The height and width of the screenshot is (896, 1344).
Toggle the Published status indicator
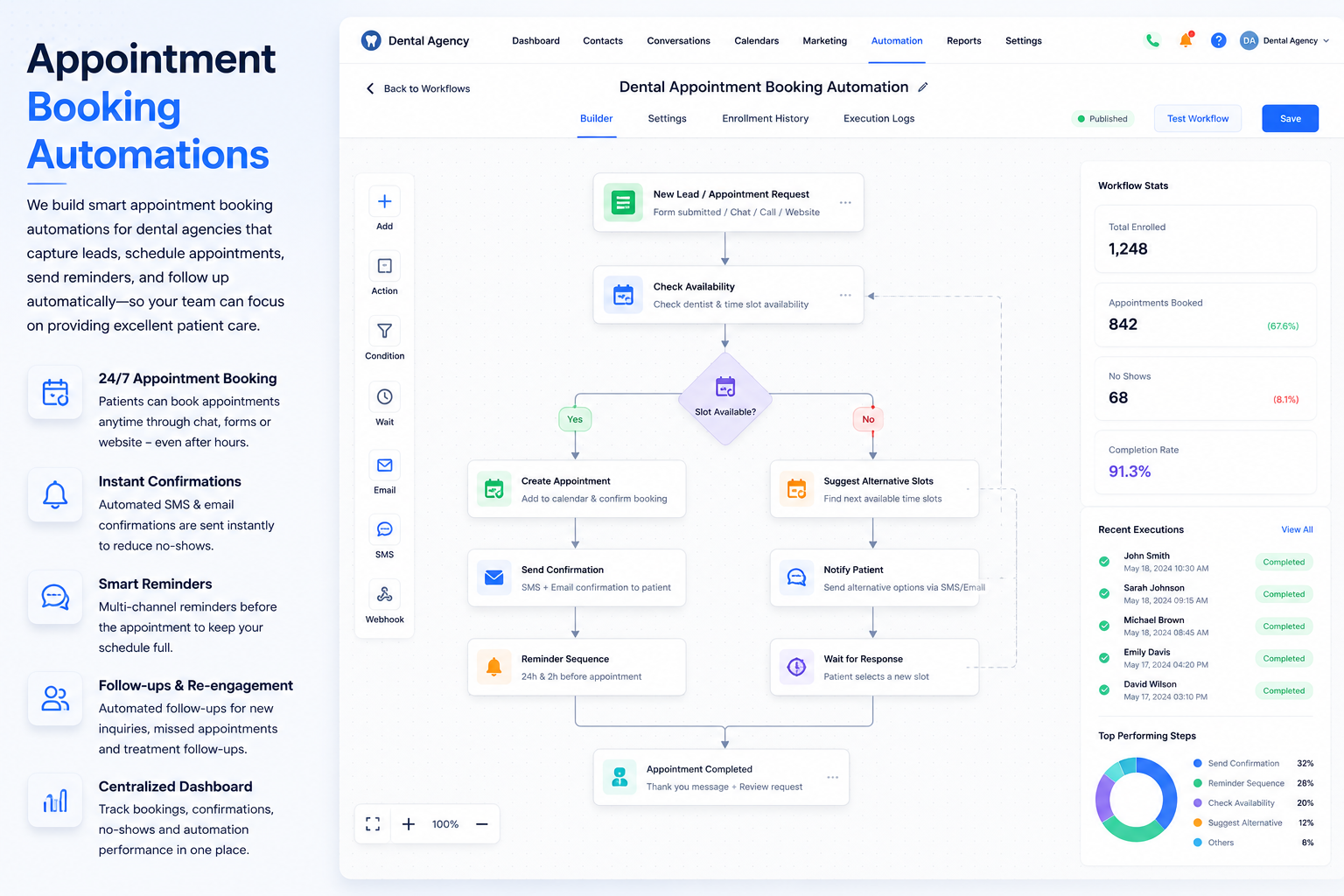point(1102,119)
